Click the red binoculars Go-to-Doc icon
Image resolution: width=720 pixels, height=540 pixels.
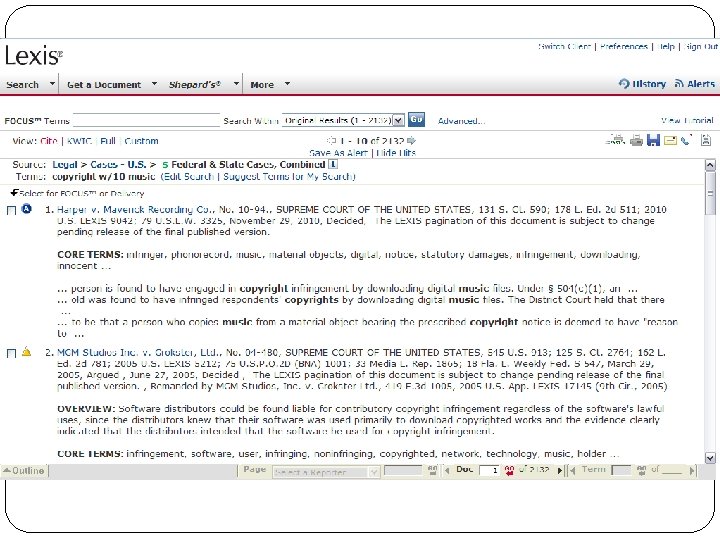[509, 470]
